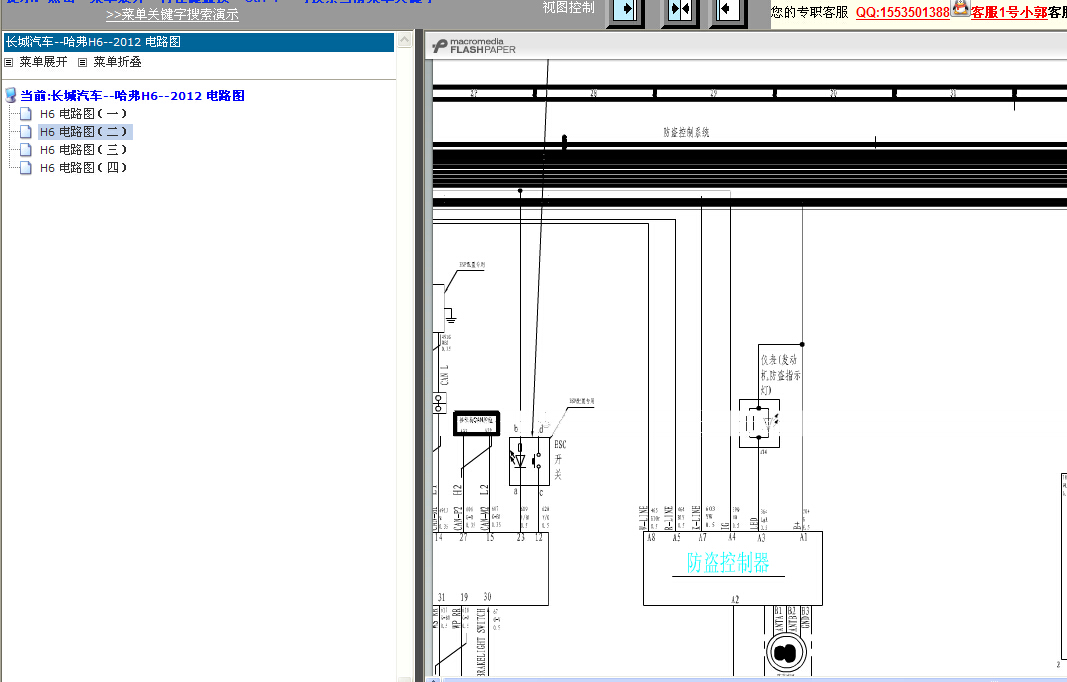Click the book icon of the root tree node
The height and width of the screenshot is (682, 1067).
click(11, 95)
